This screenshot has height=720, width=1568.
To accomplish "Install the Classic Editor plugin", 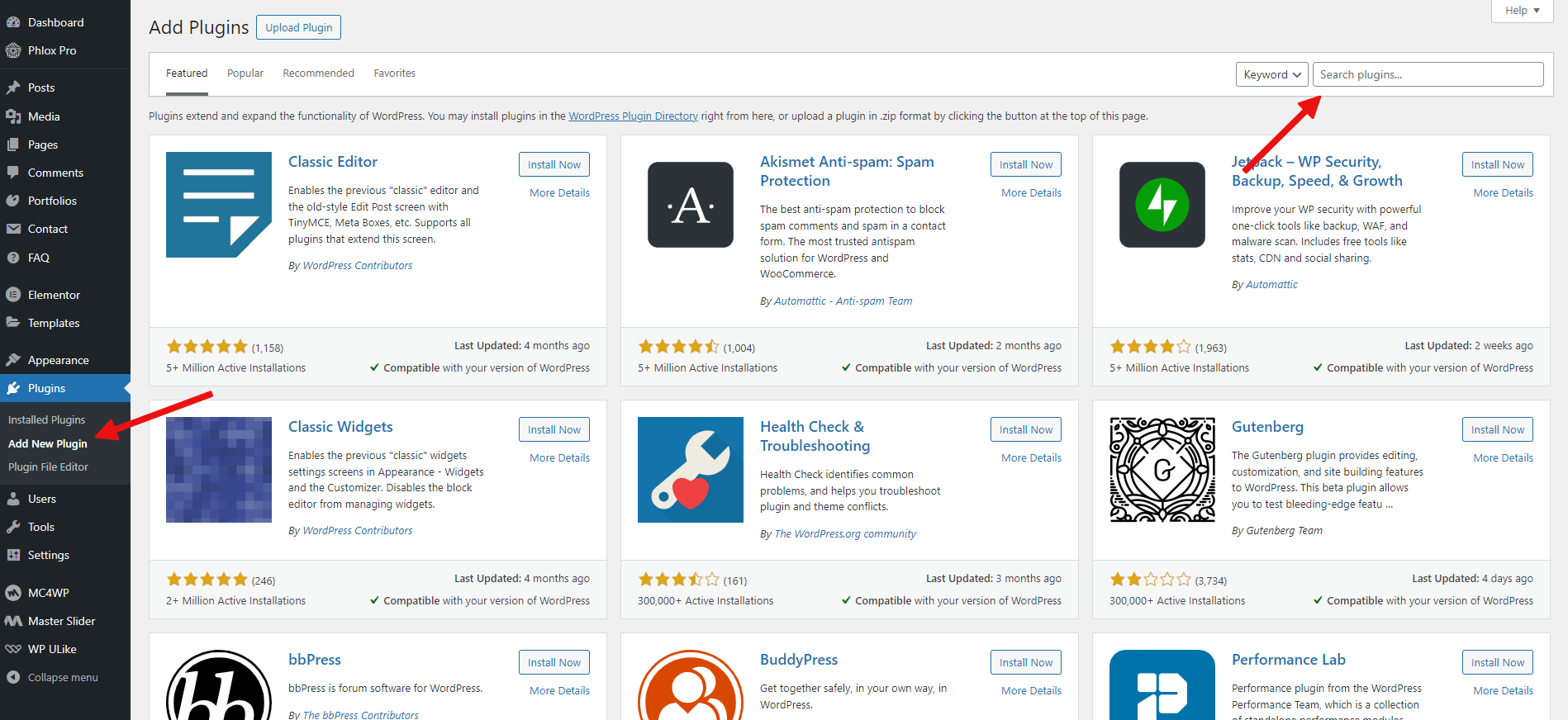I will click(554, 164).
